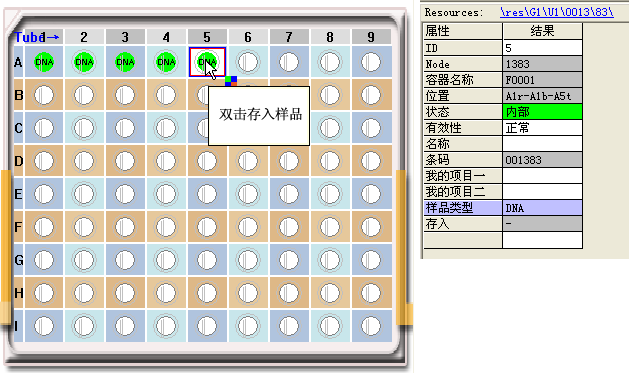The image size is (639, 373).
Task: Click the 有效性 value 正常
Action: coord(542,128)
